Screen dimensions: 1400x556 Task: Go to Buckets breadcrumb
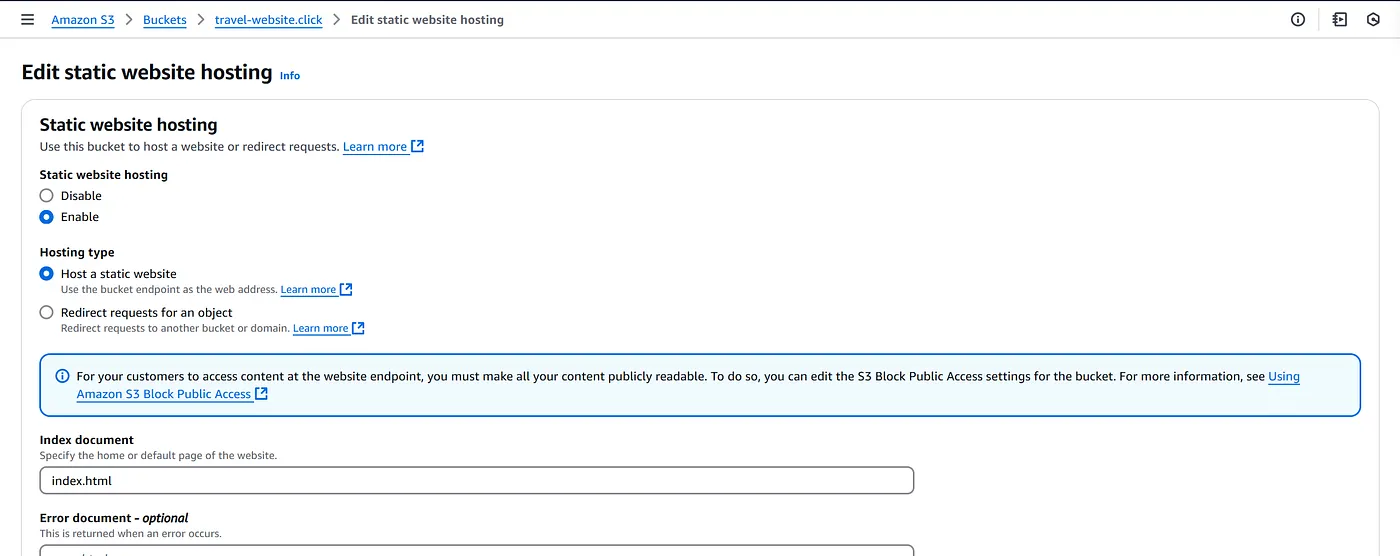(165, 20)
